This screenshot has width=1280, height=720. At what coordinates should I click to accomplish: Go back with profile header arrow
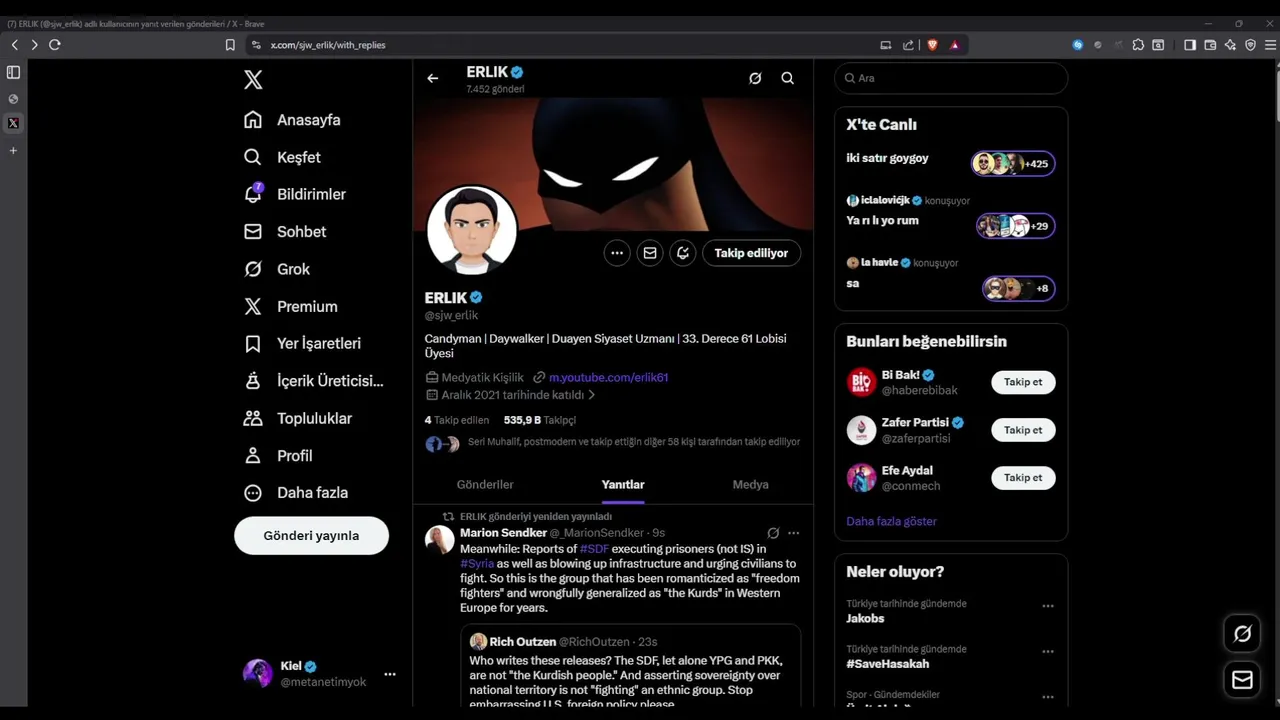click(432, 78)
